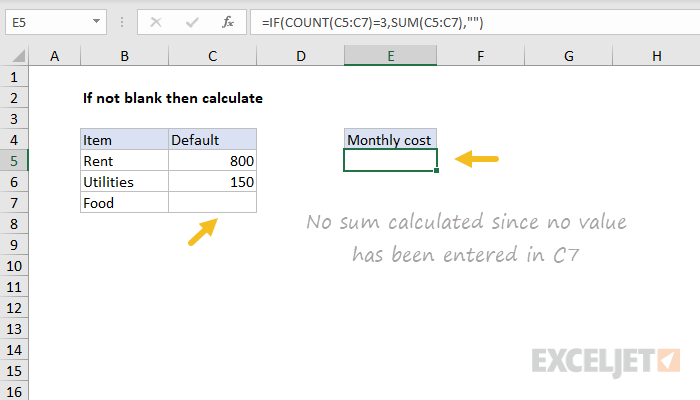Select row 12 header

click(x=14, y=308)
